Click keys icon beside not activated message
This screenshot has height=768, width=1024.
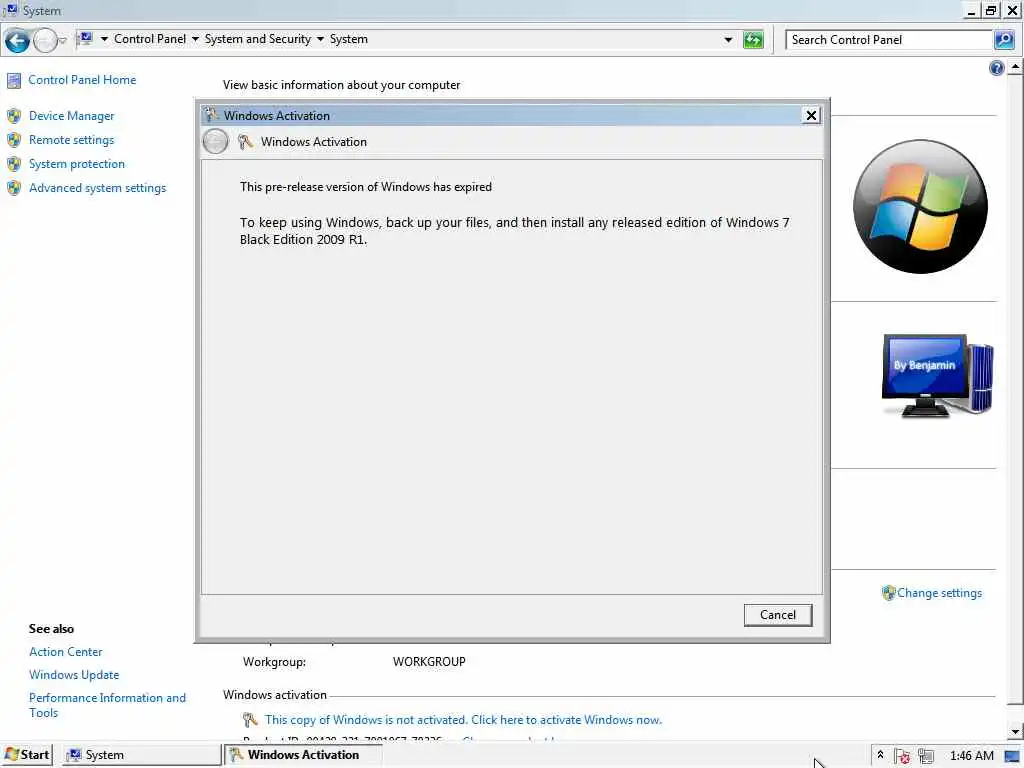[250, 720]
